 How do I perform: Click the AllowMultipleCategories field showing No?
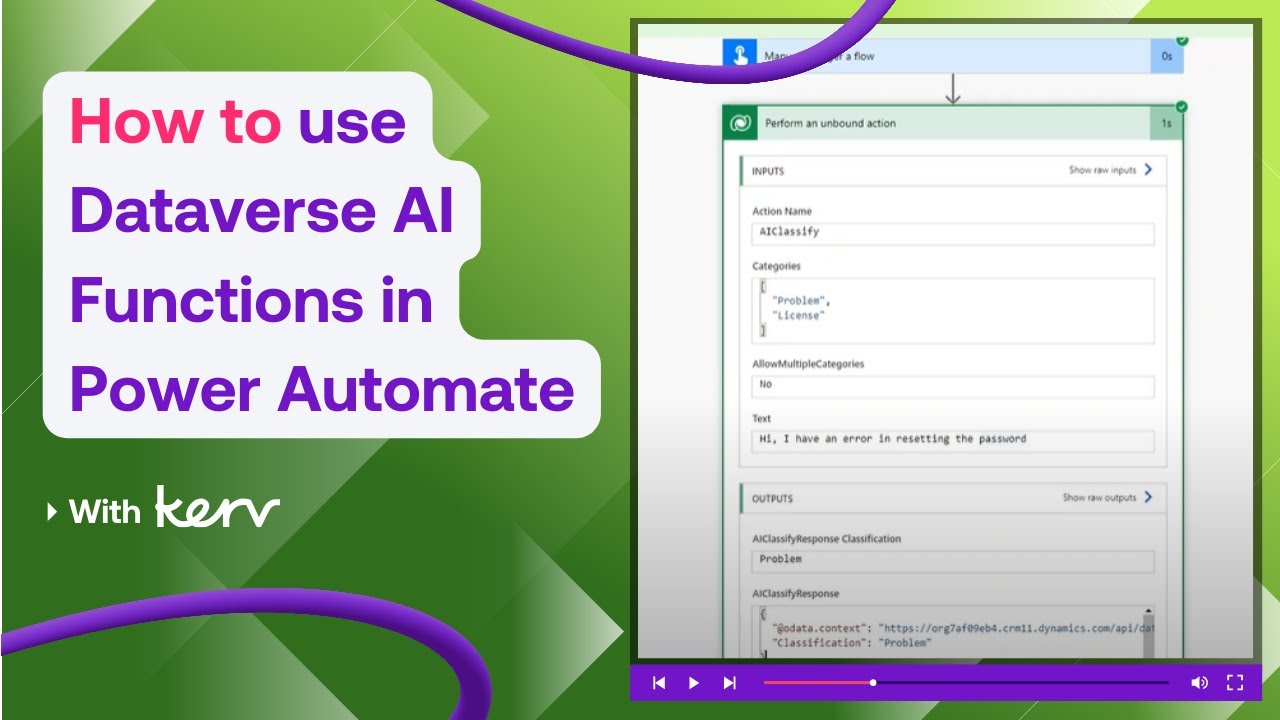953,386
